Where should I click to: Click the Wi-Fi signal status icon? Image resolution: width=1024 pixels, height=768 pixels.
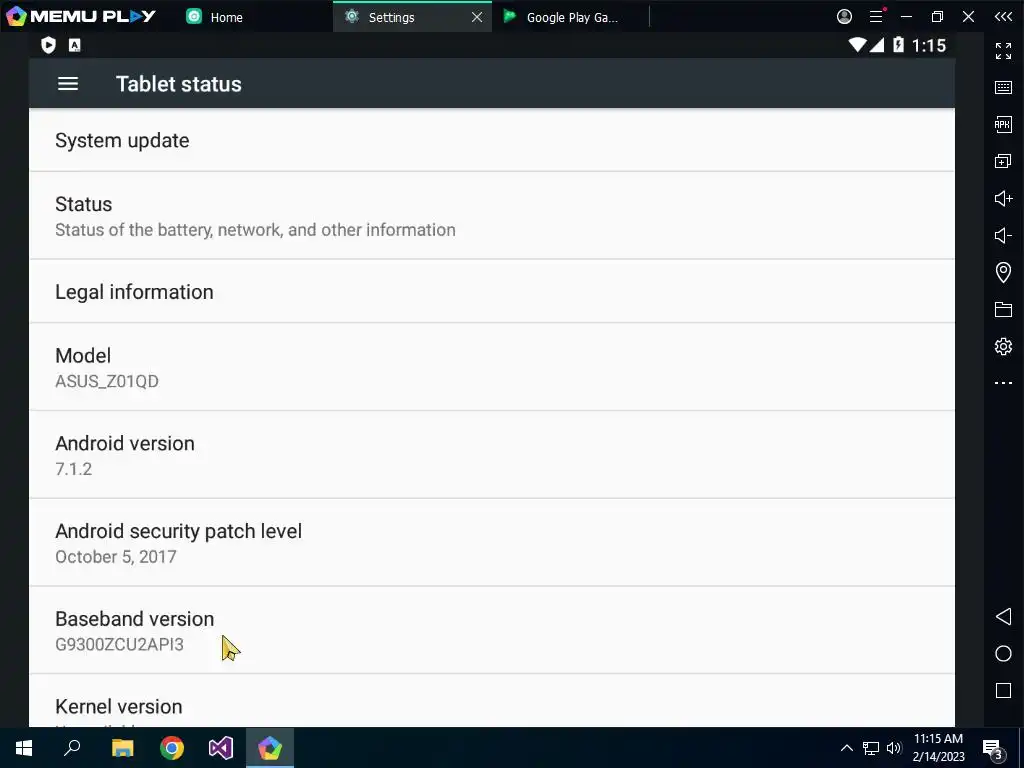[x=857, y=44]
